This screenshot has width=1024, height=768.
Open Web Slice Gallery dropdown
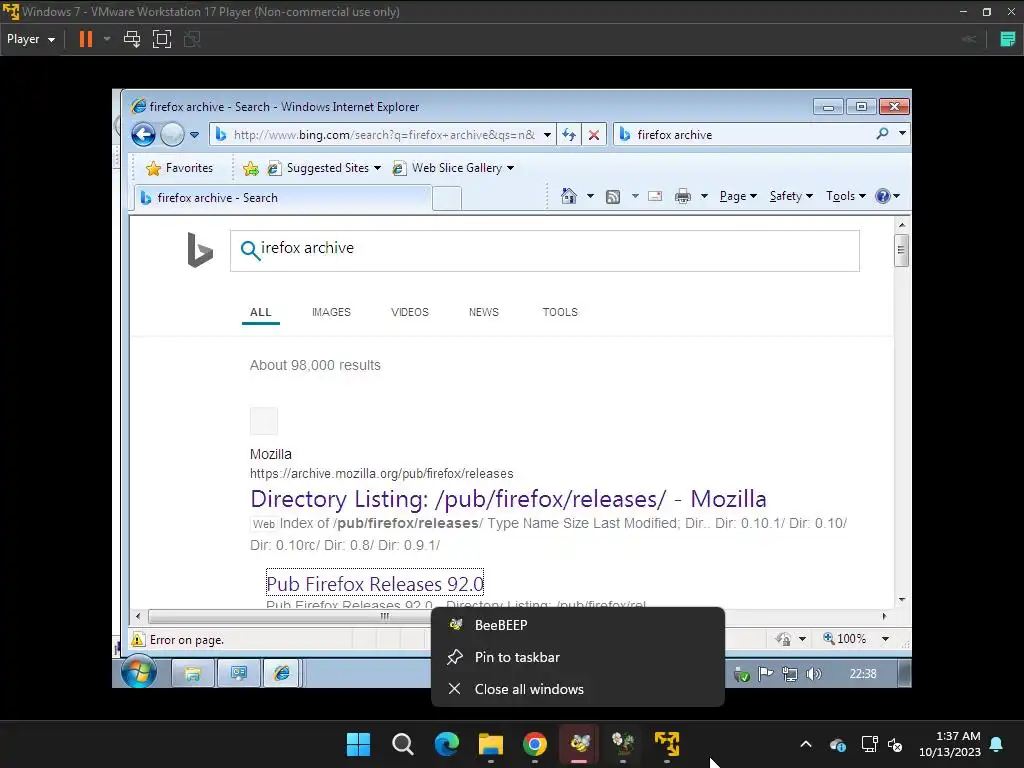pyautogui.click(x=453, y=168)
